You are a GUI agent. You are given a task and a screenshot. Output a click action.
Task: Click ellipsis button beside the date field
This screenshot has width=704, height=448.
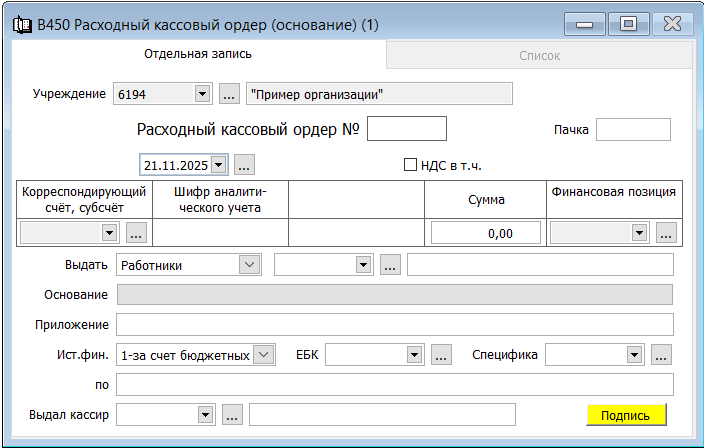245,164
